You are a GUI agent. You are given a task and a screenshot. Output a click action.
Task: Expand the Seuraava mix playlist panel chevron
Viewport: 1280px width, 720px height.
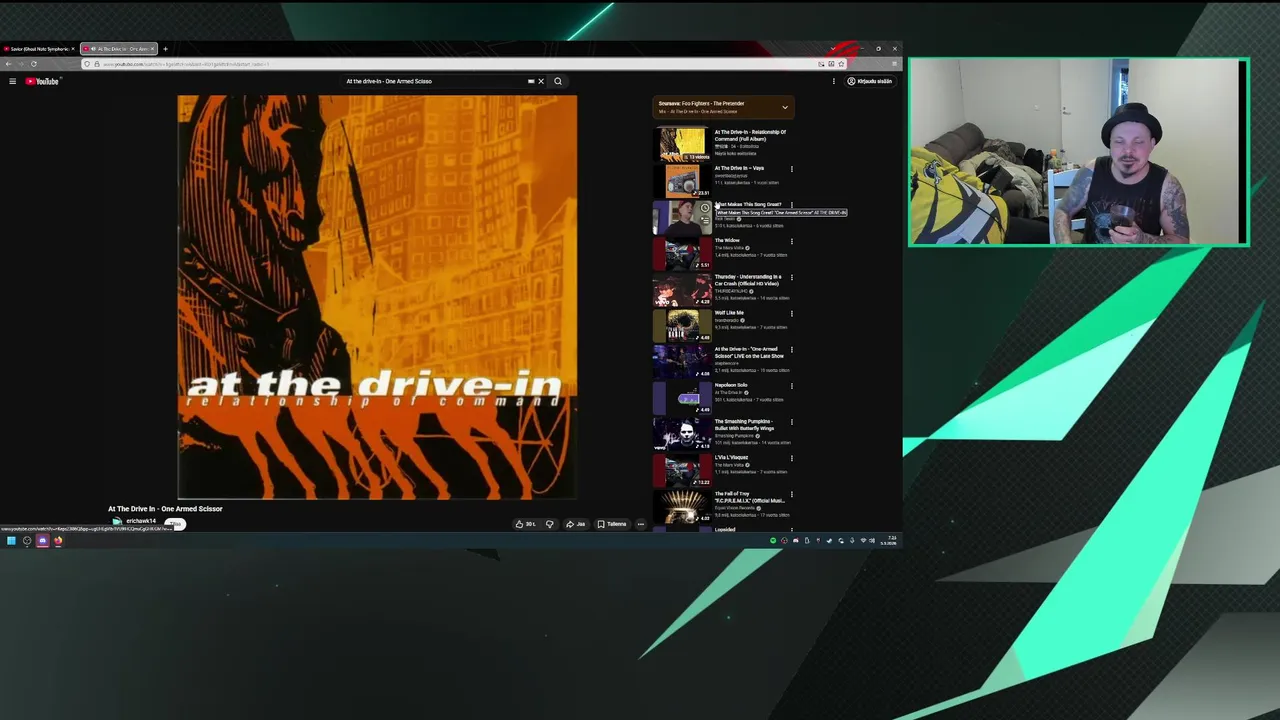click(785, 107)
